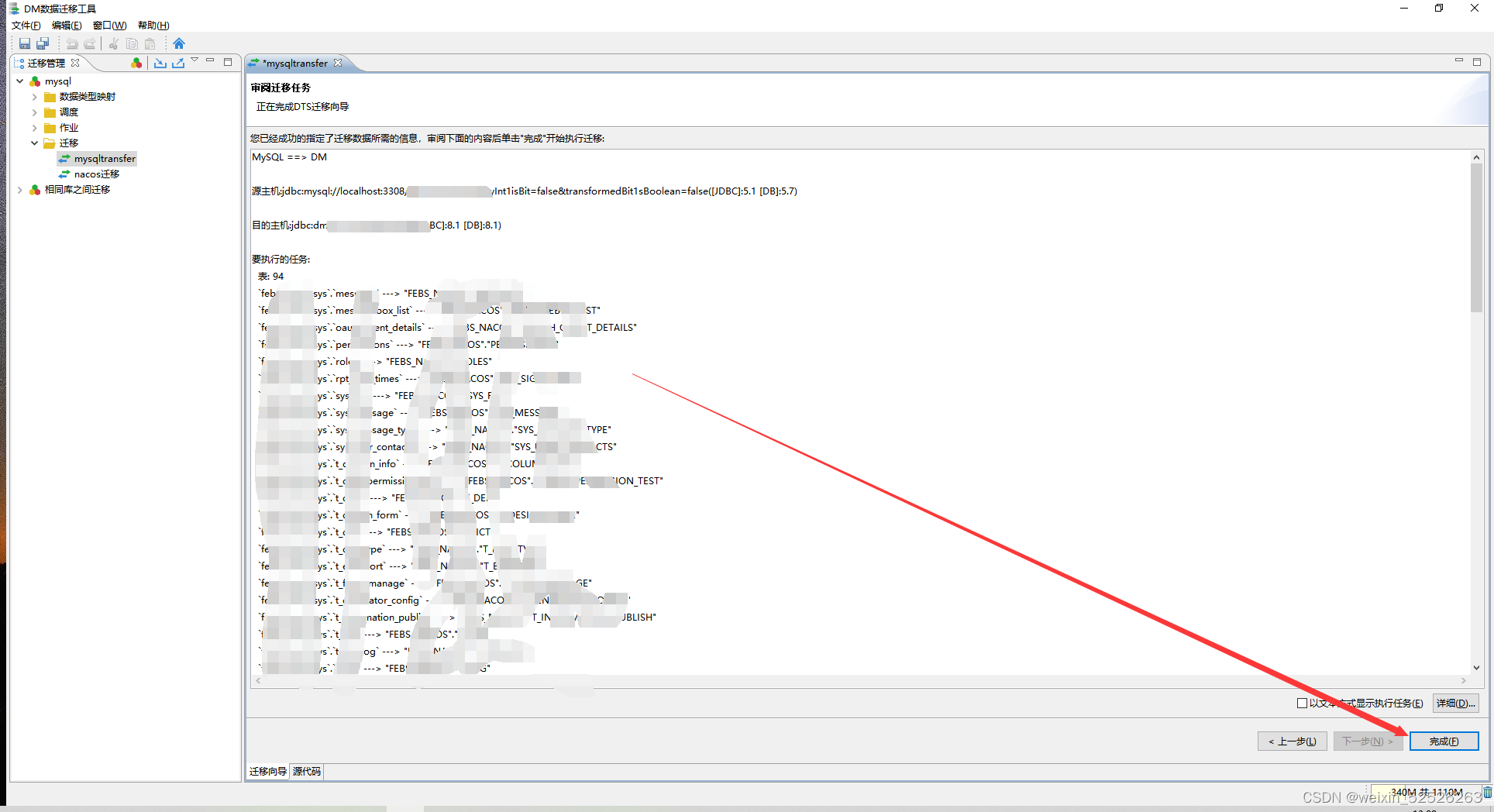Screen dimensions: 1494x812
Task: Open the 编辑(E) menu
Action: point(67,26)
